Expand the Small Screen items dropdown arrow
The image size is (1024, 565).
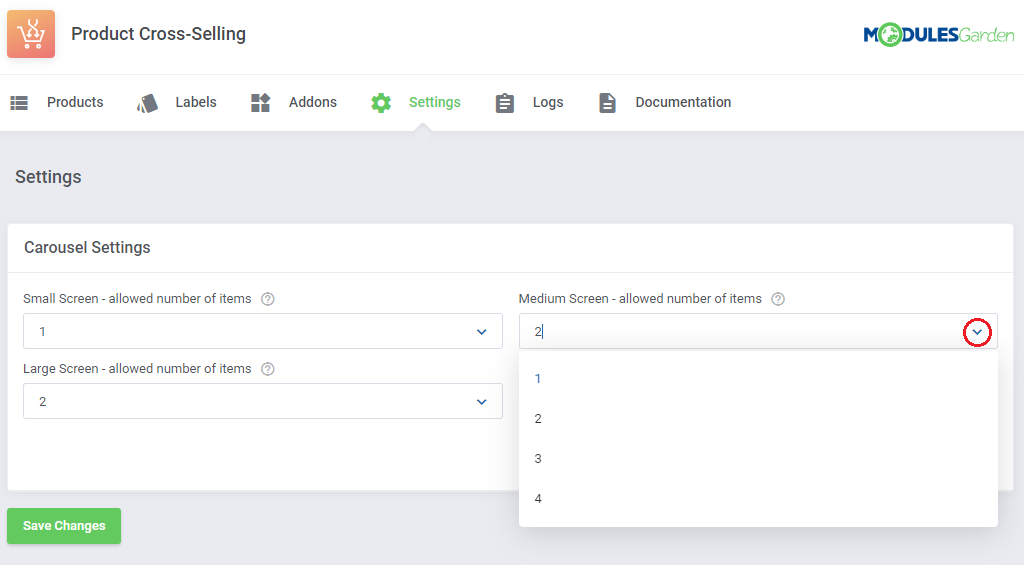tap(481, 332)
